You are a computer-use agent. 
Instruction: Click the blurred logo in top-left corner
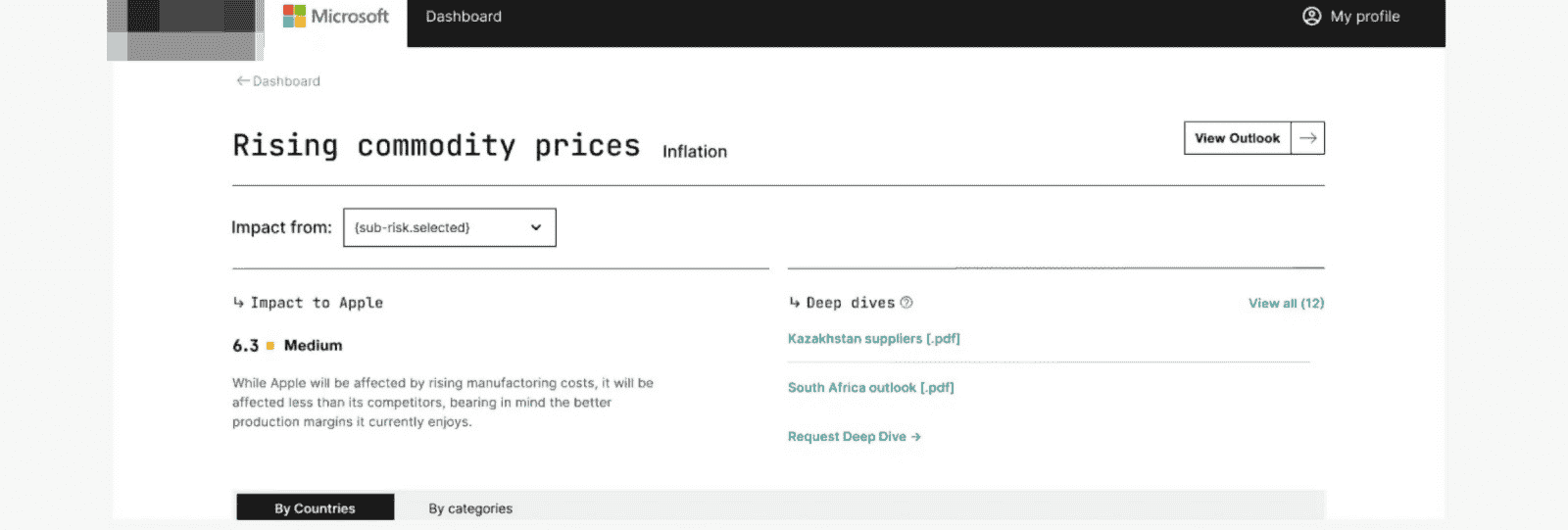pos(186,27)
